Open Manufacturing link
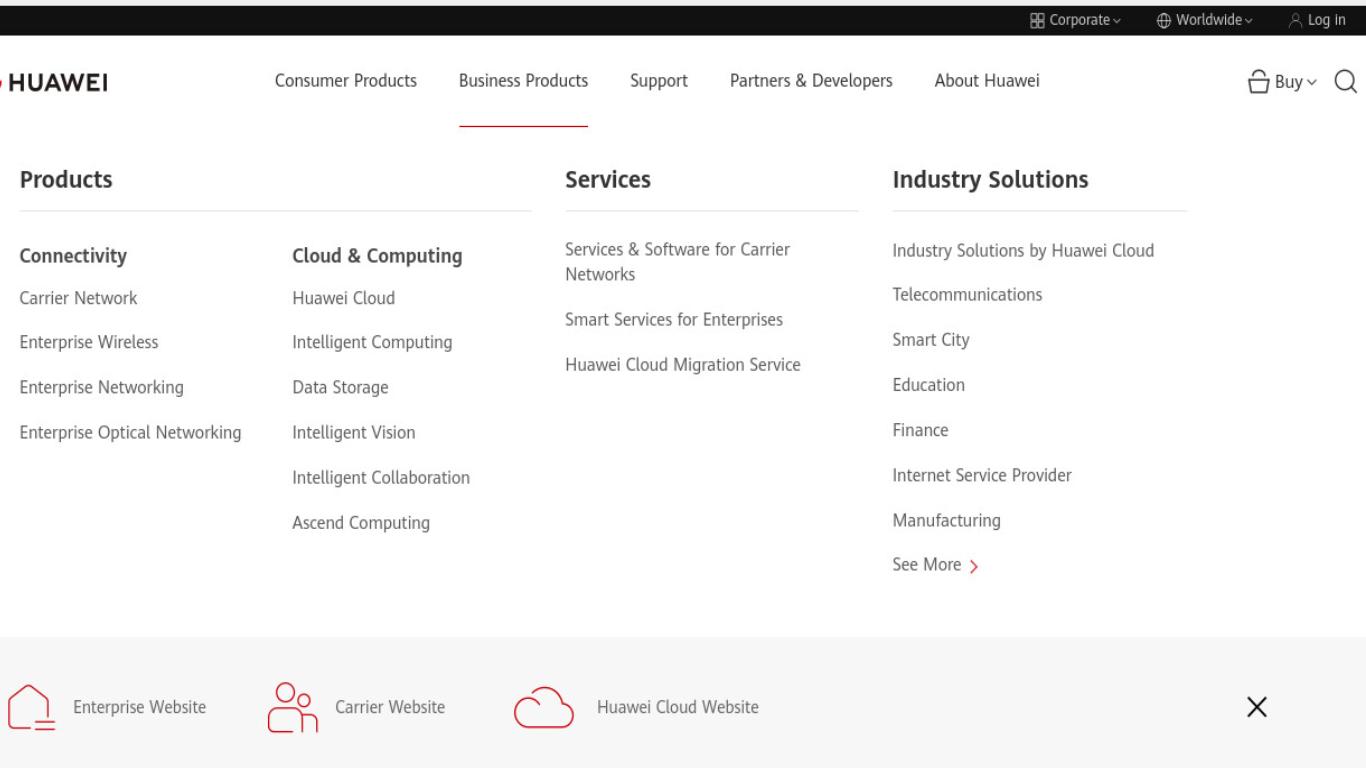Screen dimensions: 1366x768 [947, 520]
